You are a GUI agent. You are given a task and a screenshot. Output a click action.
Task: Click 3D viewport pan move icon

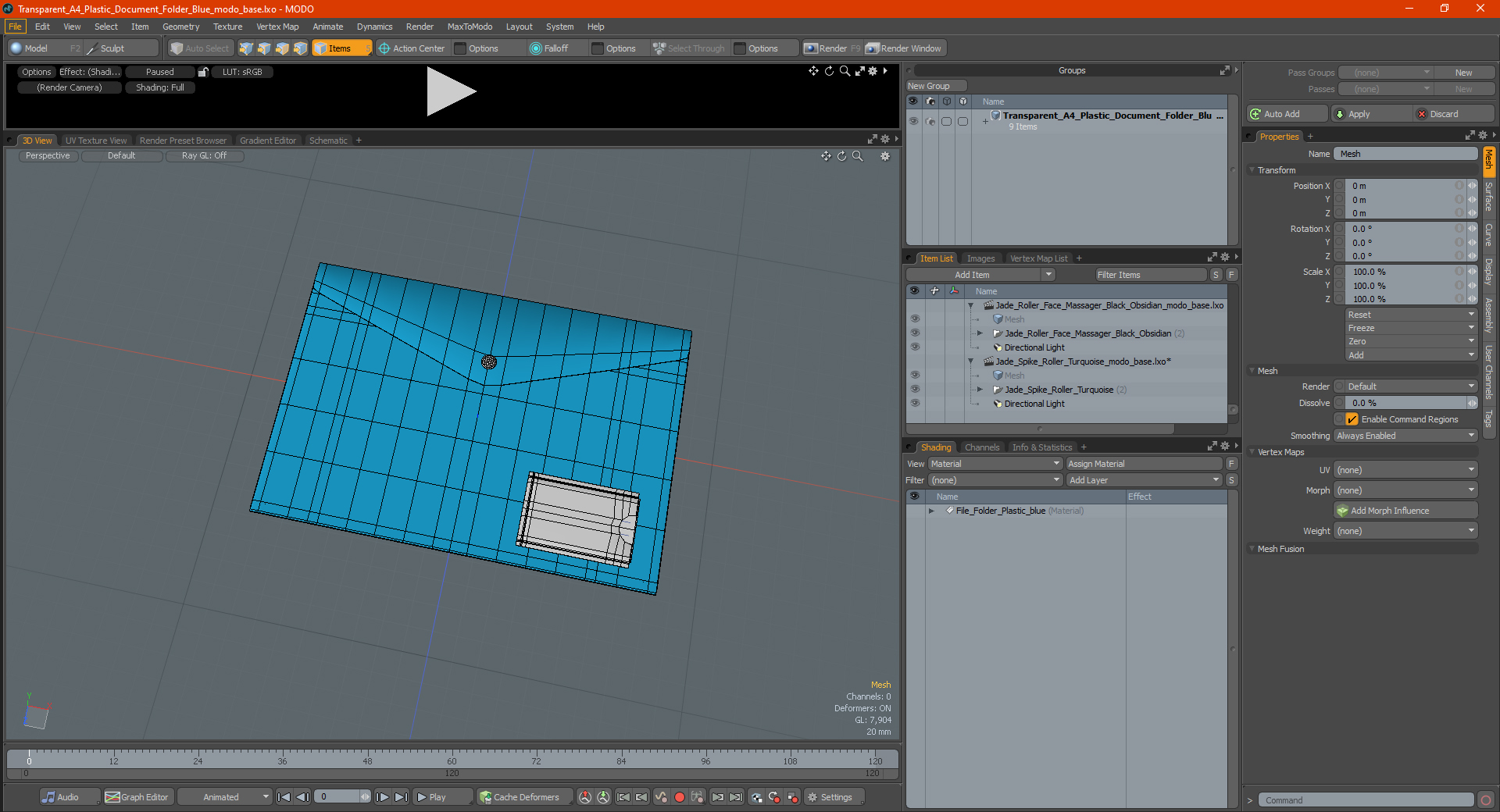click(826, 156)
